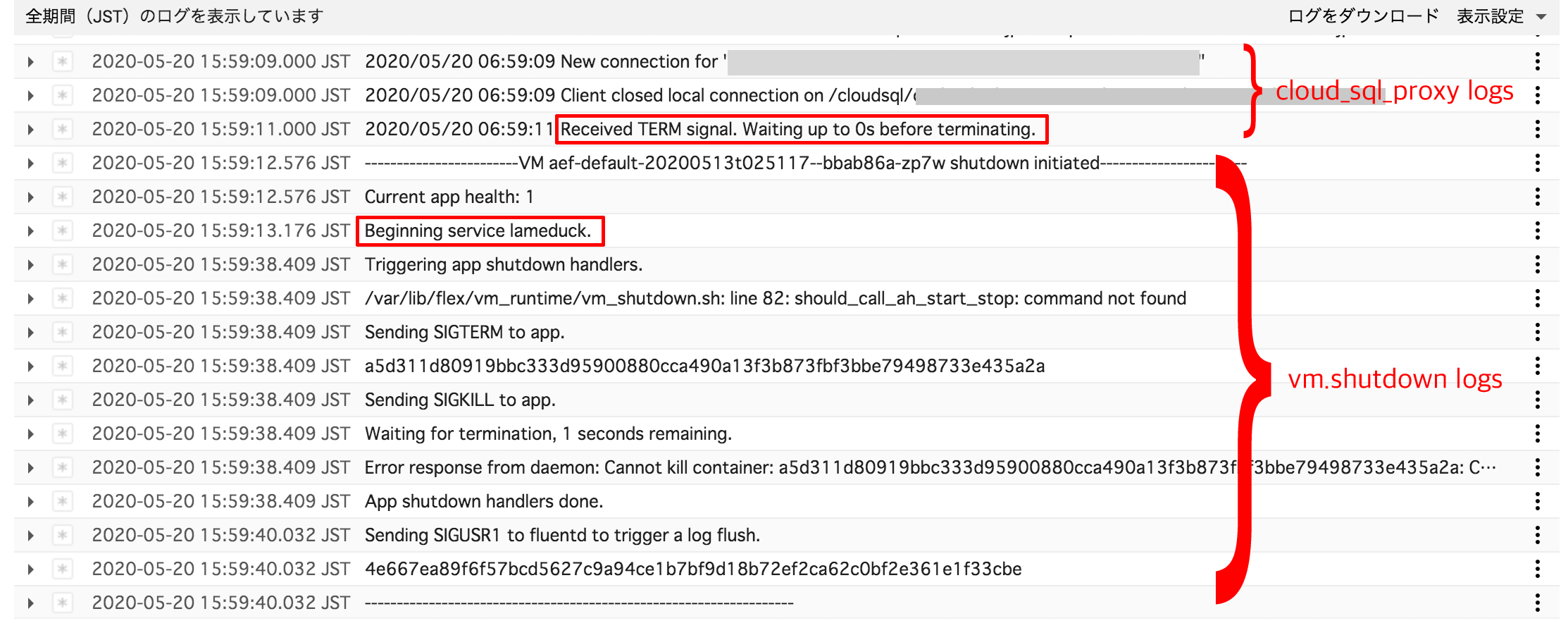Expand the vm_shutdown.sh command not found entry
The width and height of the screenshot is (1568, 640).
click(30, 298)
